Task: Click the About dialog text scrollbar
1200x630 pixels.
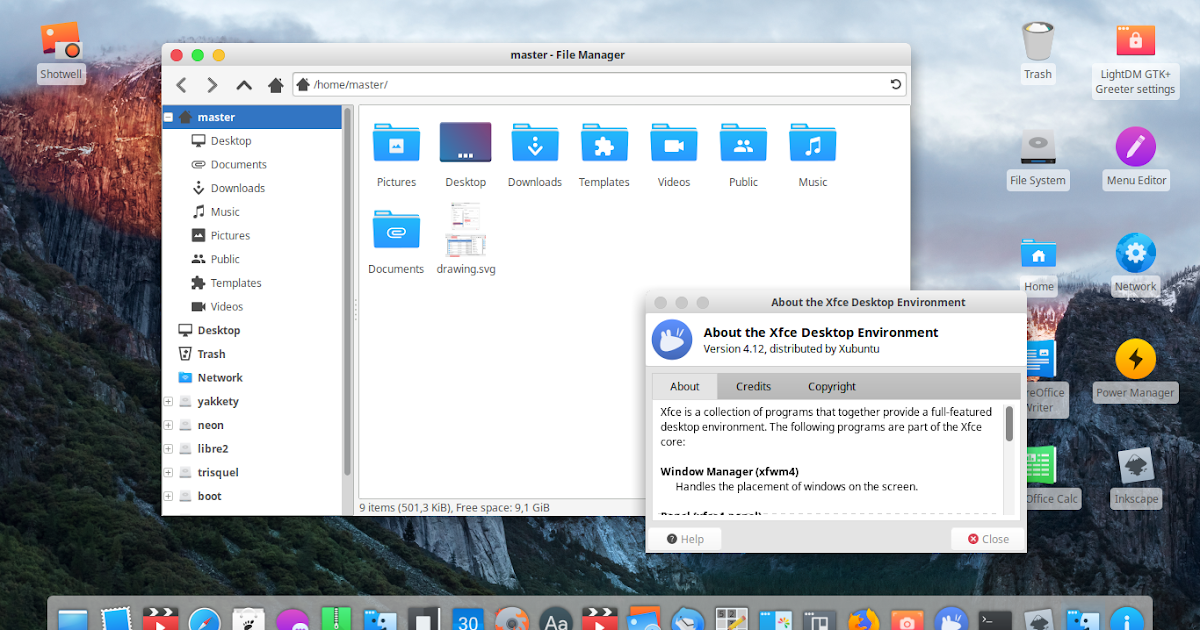Action: point(1010,424)
